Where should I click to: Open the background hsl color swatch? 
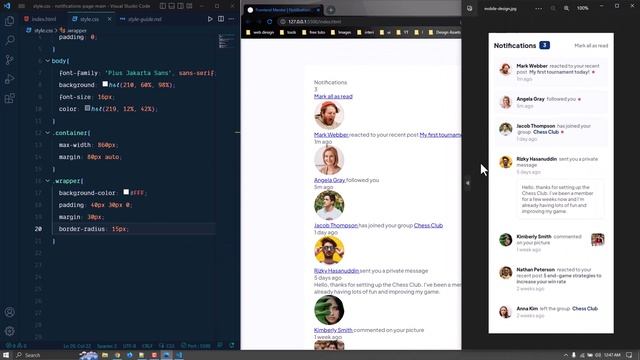105,84
